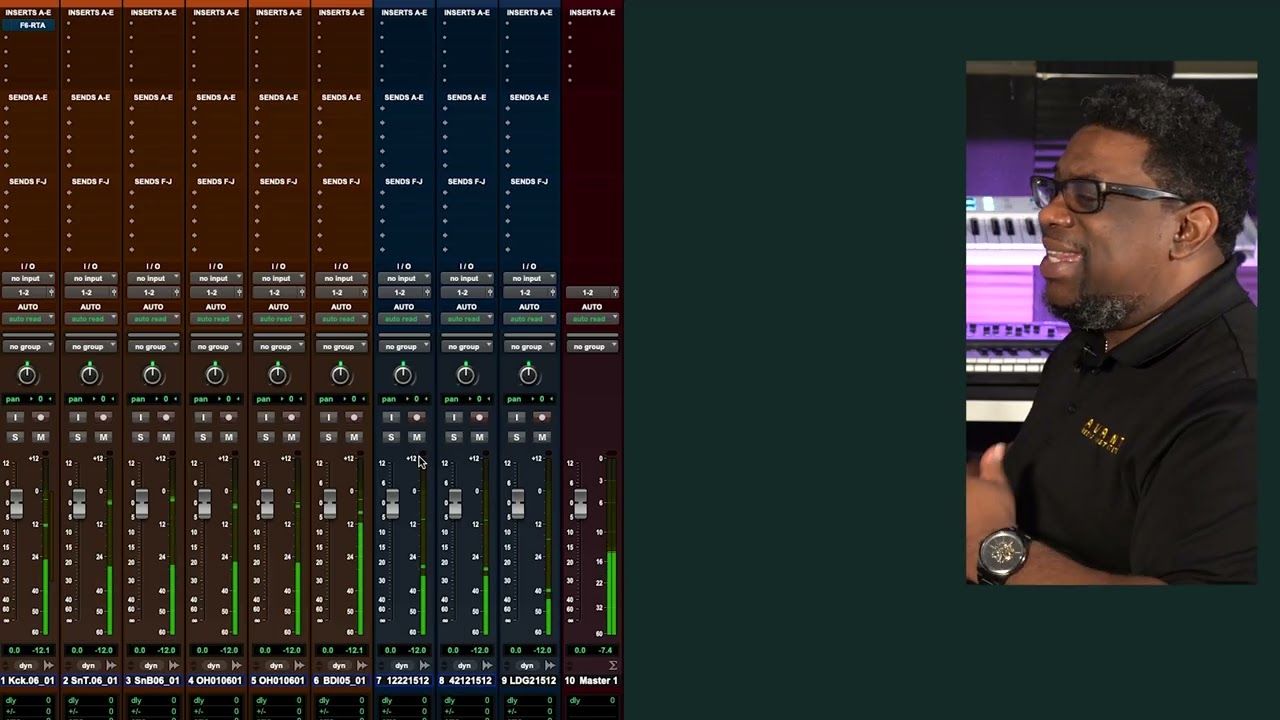1280x720 pixels.
Task: Arm record on track 8 42121512
Action: click(479, 417)
